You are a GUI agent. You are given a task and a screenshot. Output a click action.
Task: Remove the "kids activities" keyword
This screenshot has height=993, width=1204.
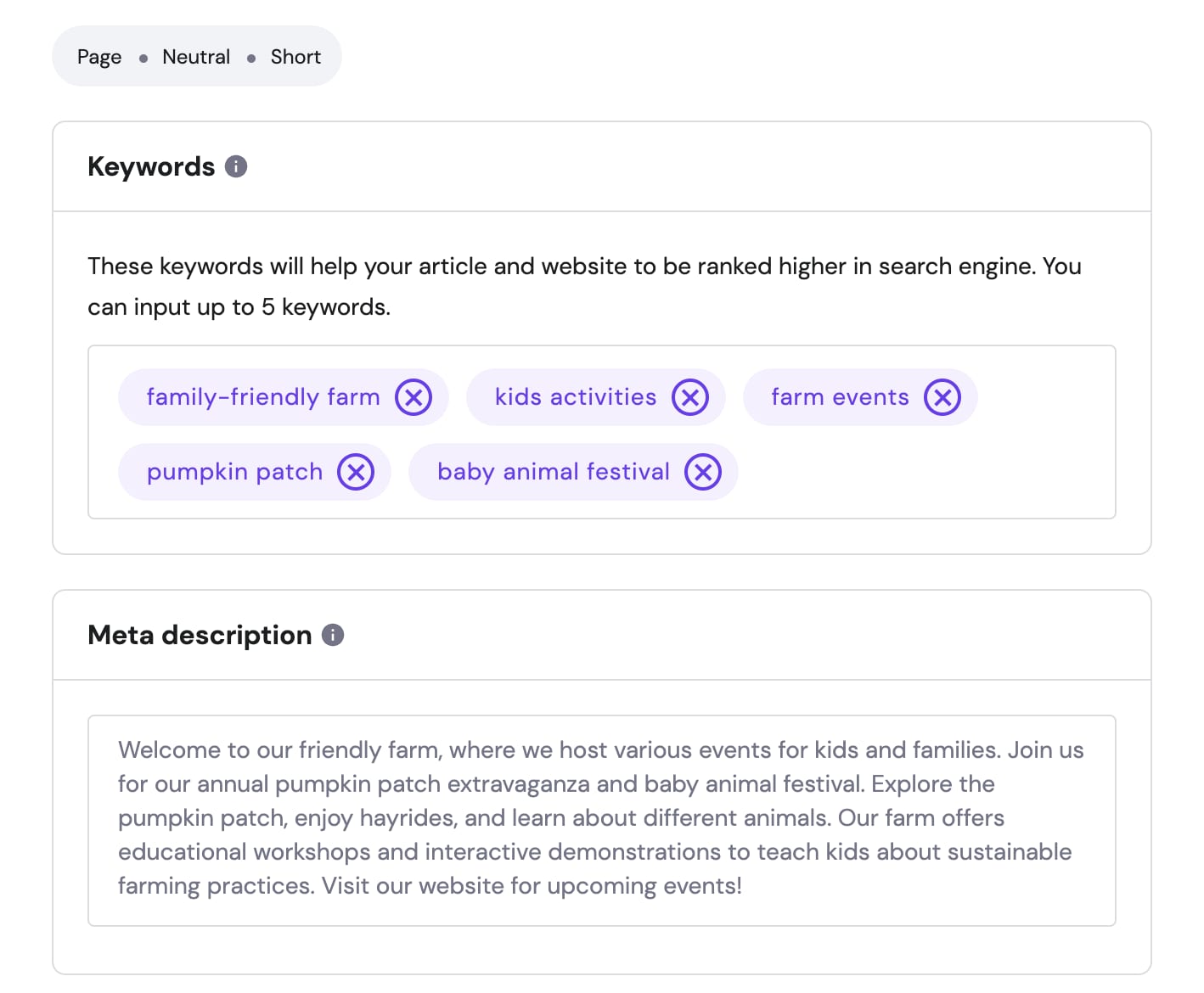pos(691,396)
